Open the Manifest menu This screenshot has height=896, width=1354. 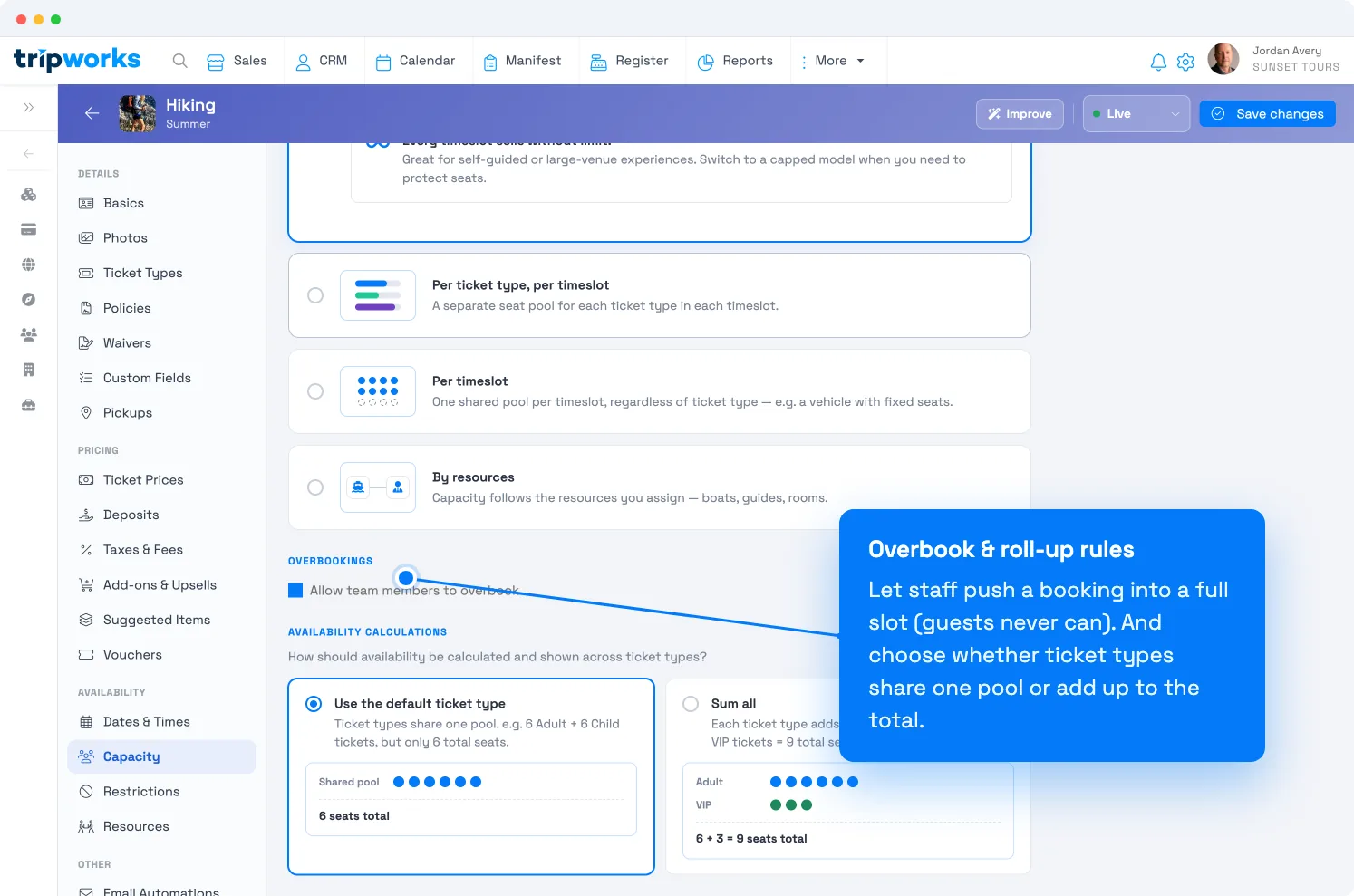pos(522,61)
